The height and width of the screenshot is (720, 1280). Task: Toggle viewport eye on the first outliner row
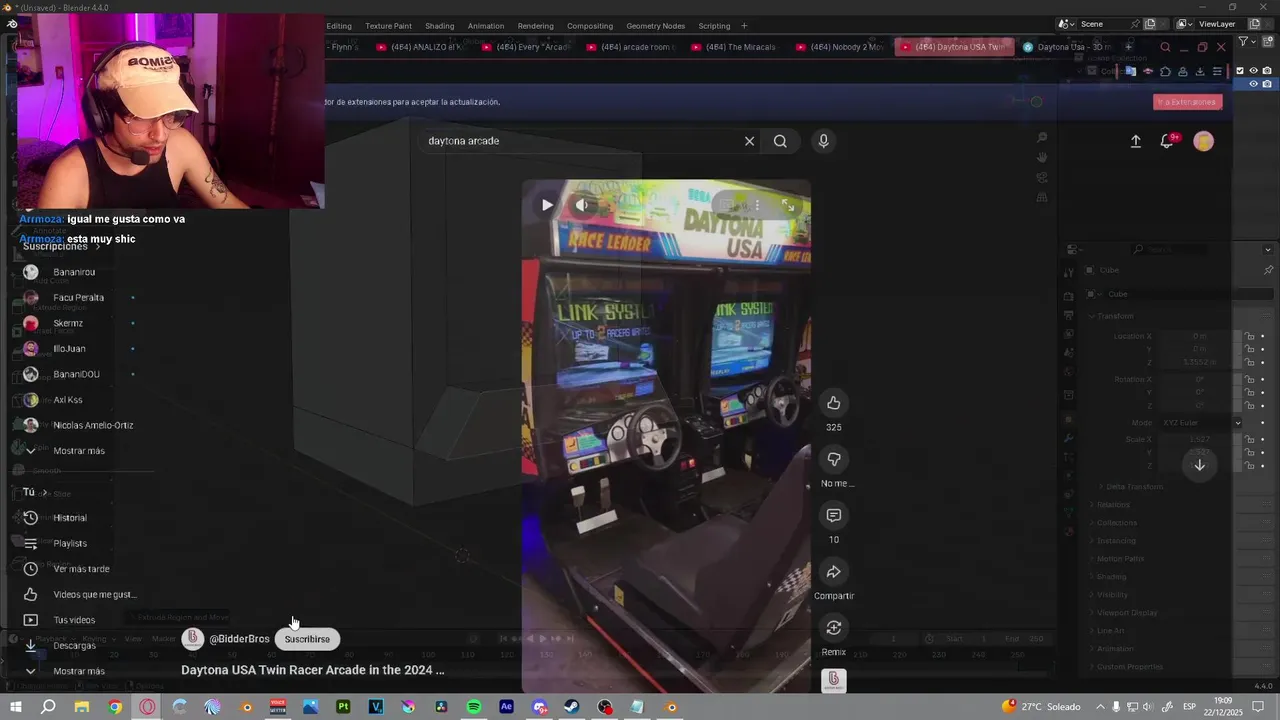(x=1253, y=71)
